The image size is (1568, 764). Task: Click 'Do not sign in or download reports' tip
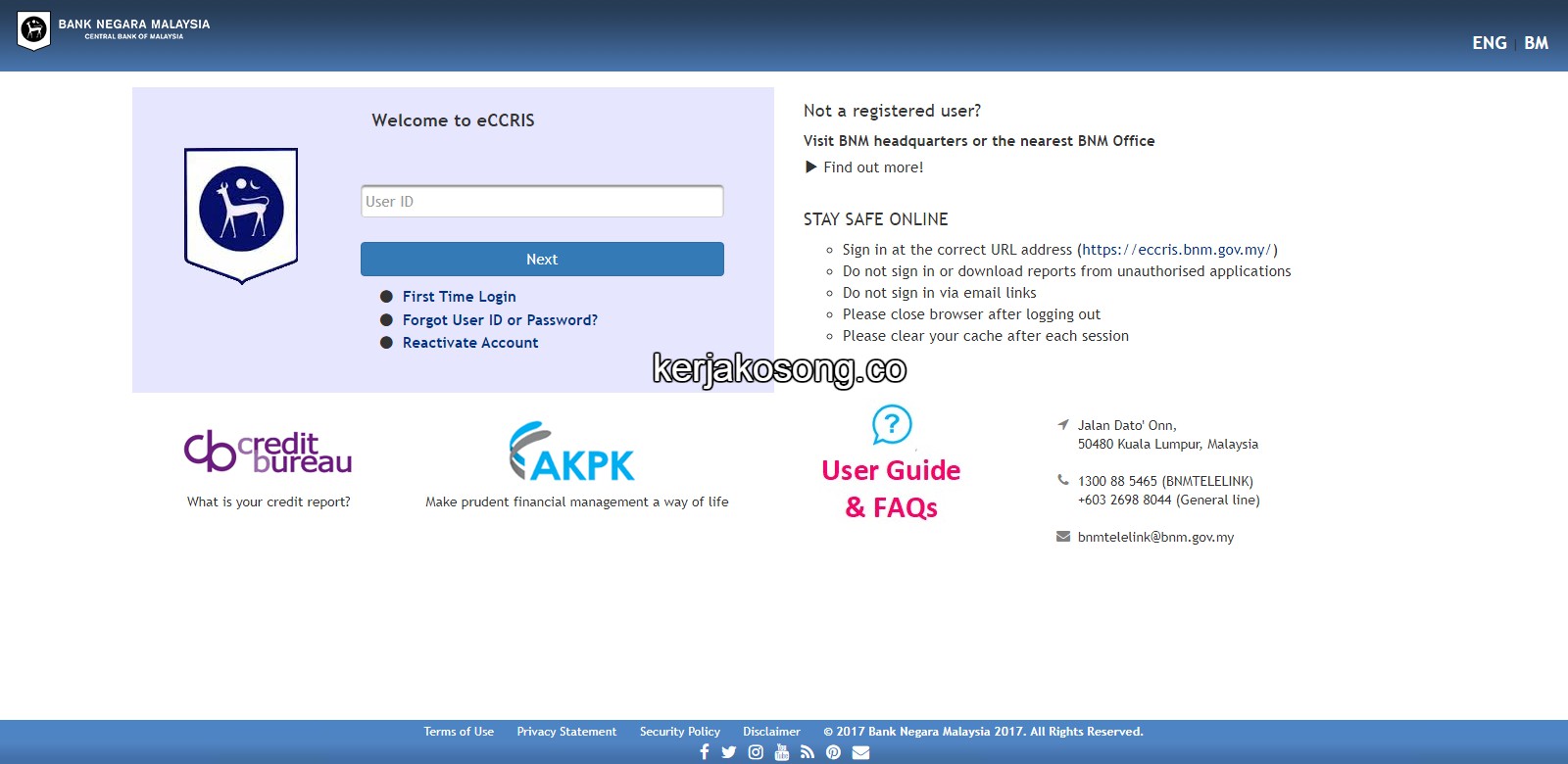coord(1066,271)
